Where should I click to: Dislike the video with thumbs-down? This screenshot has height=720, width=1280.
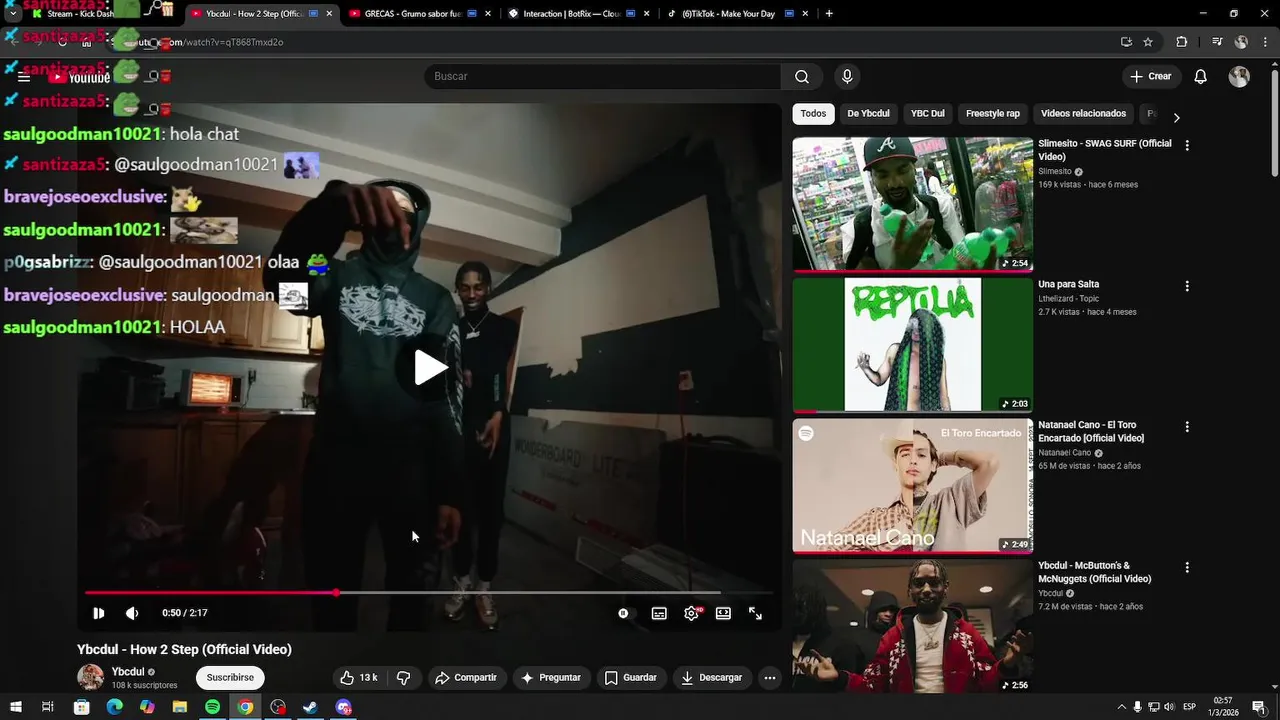click(404, 677)
